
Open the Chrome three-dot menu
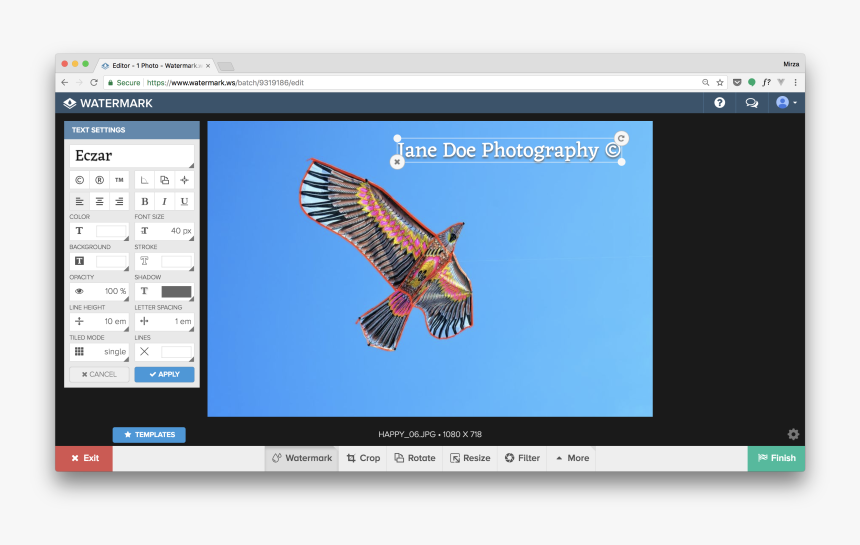coord(795,82)
